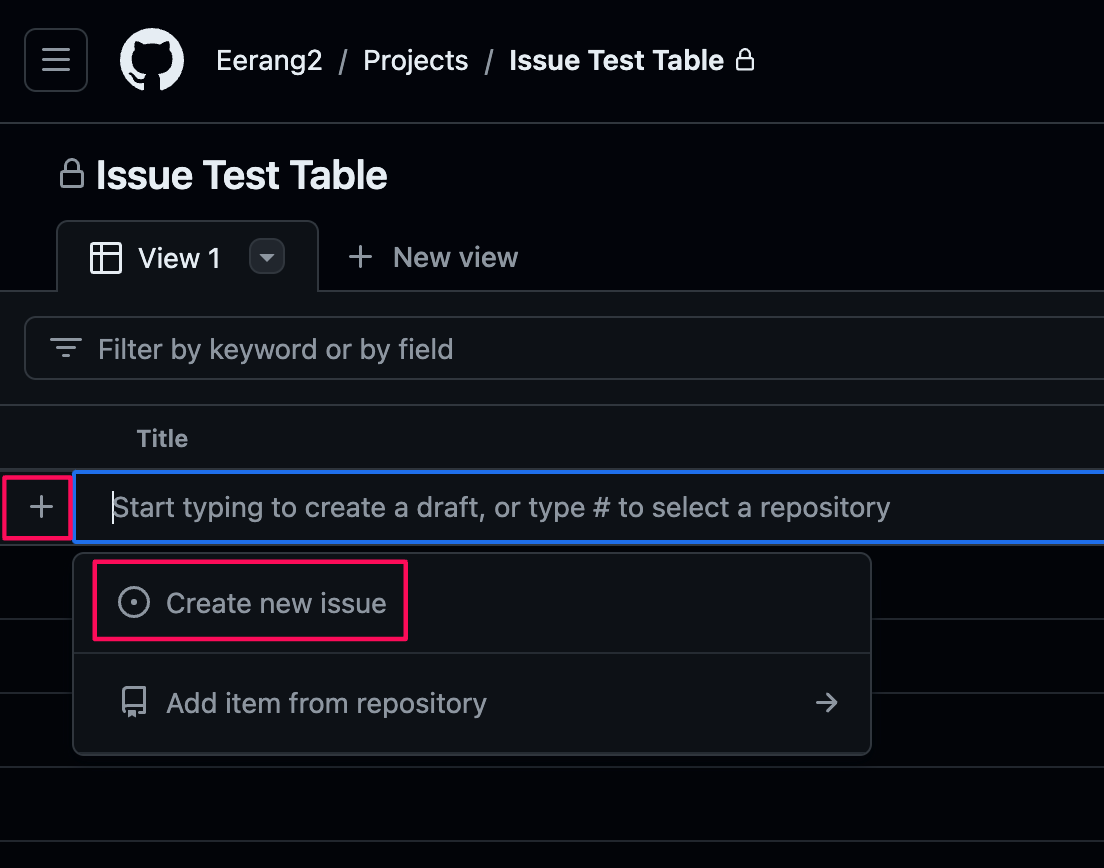Viewport: 1104px width, 868px height.
Task: Open the View 1 dropdown options
Action: click(x=266, y=257)
